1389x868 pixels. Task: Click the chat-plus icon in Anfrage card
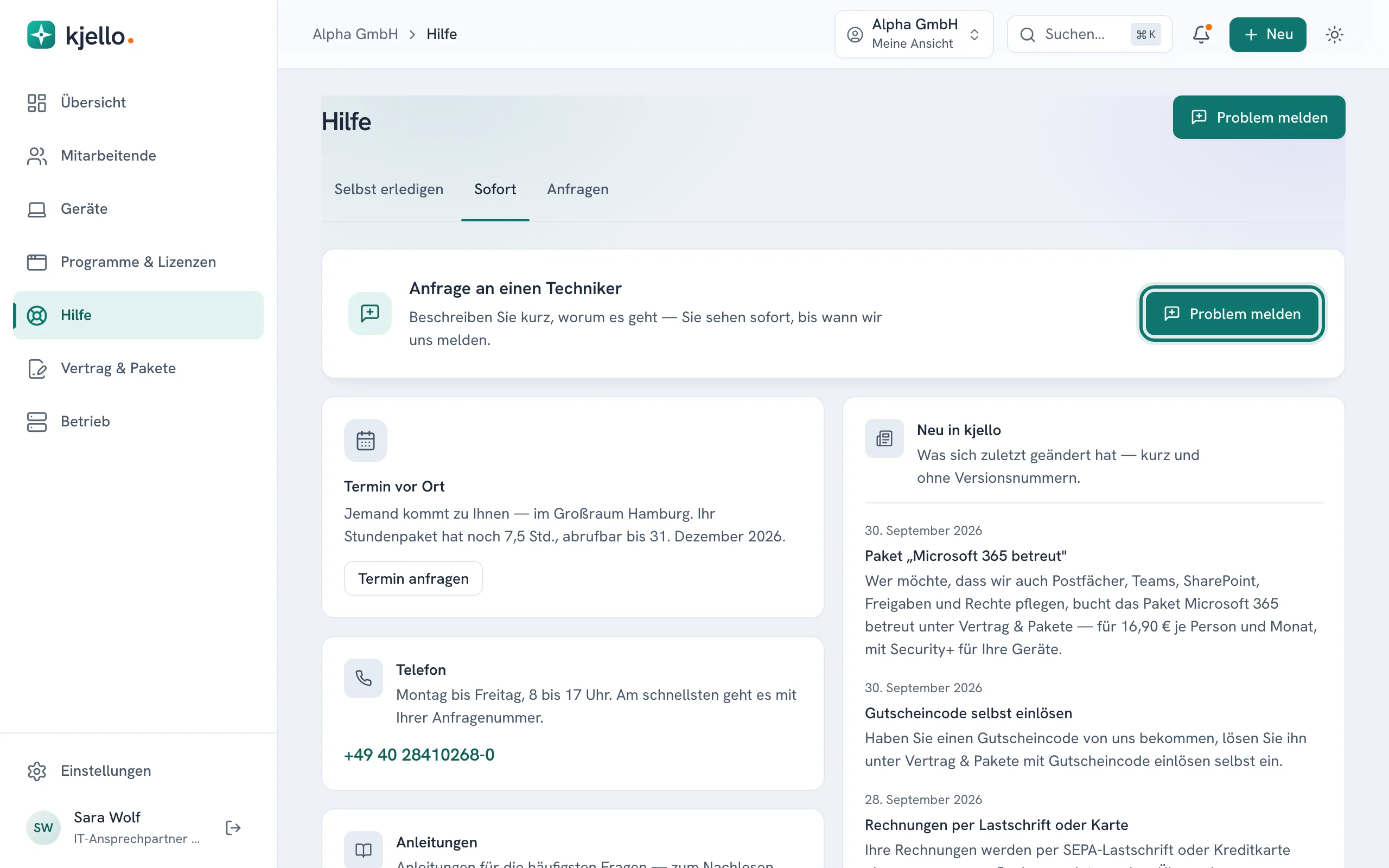click(x=369, y=314)
